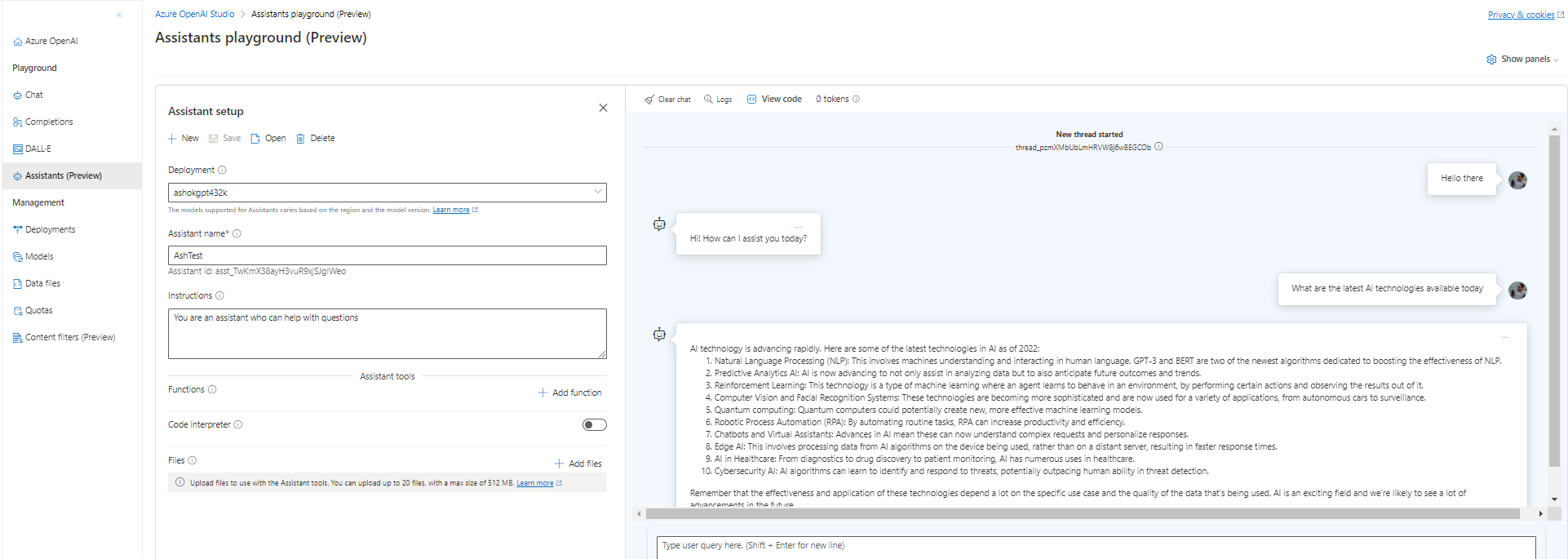Click View code

774,99
